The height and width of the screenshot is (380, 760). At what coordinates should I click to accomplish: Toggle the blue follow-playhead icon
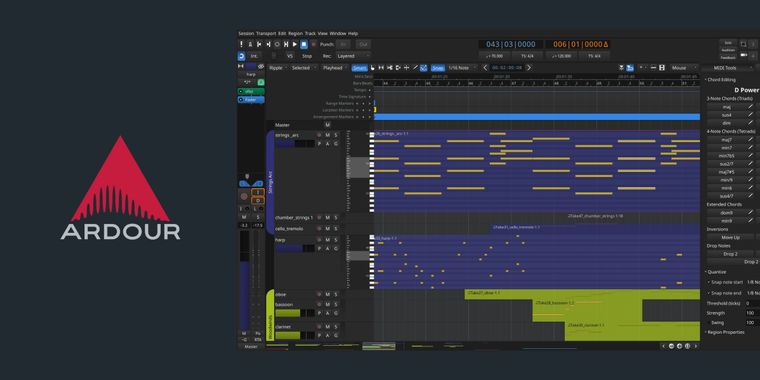coord(630,68)
